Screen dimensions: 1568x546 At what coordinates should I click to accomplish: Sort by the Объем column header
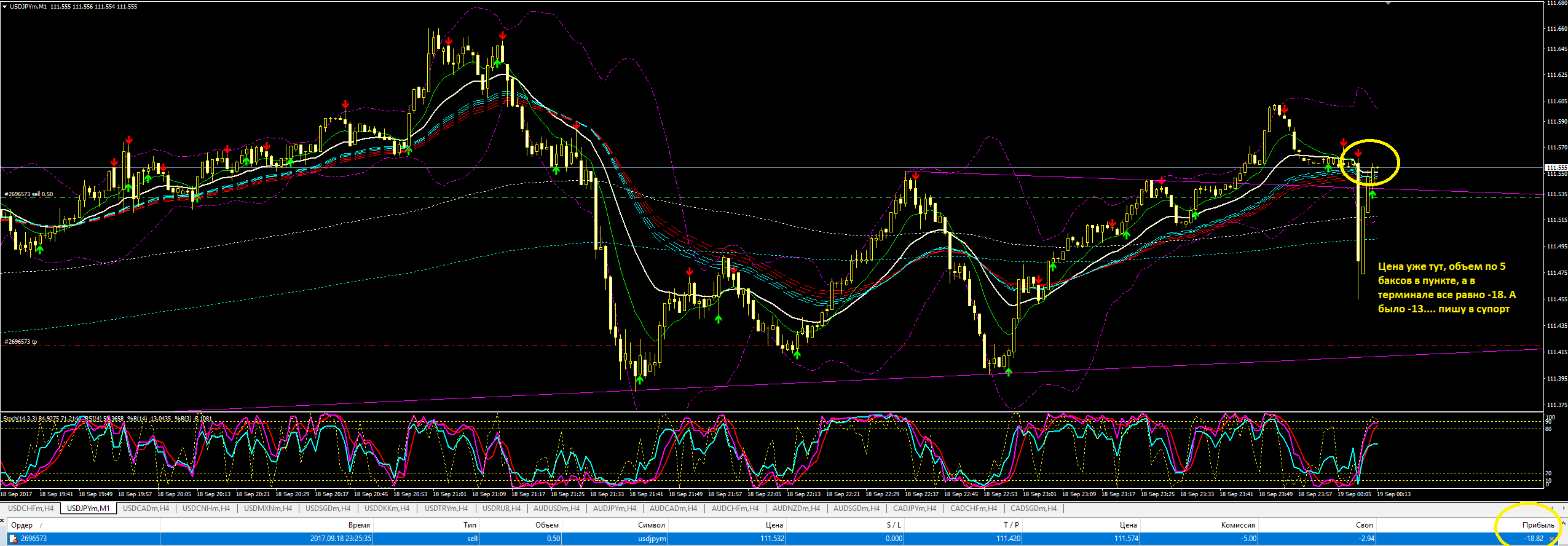[547, 525]
